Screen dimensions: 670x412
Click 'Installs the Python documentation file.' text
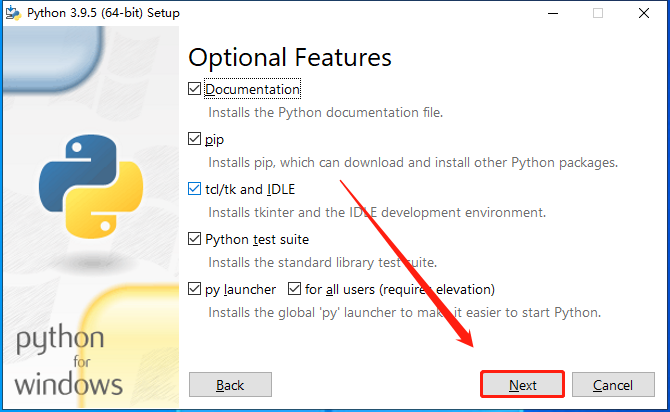point(326,112)
